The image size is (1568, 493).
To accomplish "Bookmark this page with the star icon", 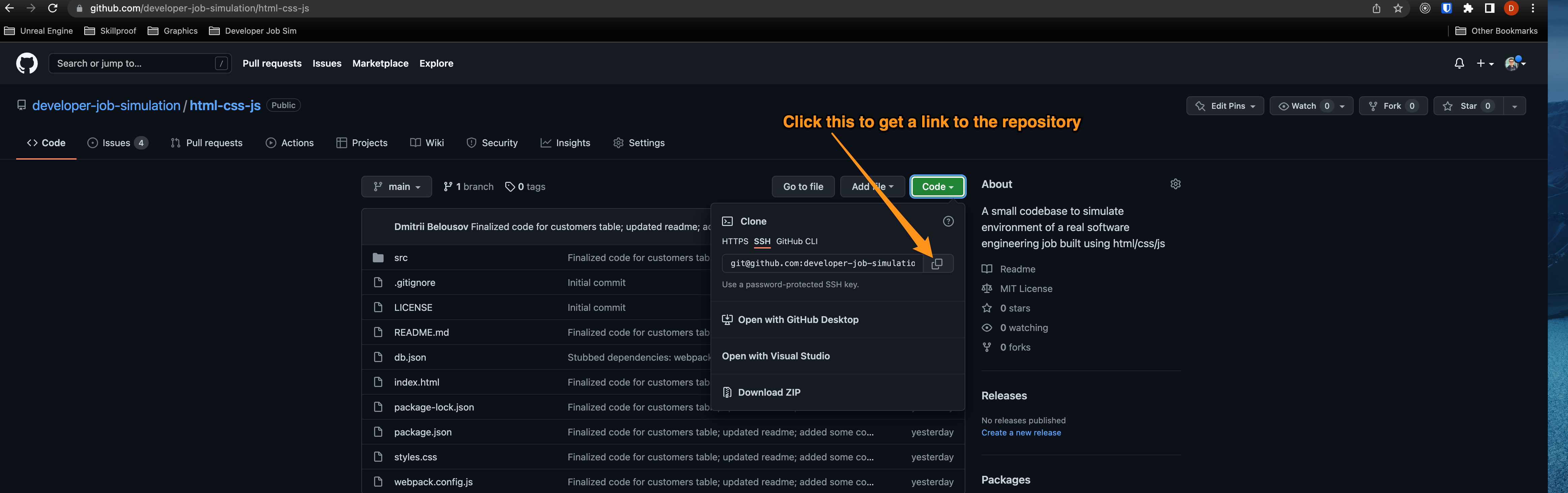I will pos(1398,8).
